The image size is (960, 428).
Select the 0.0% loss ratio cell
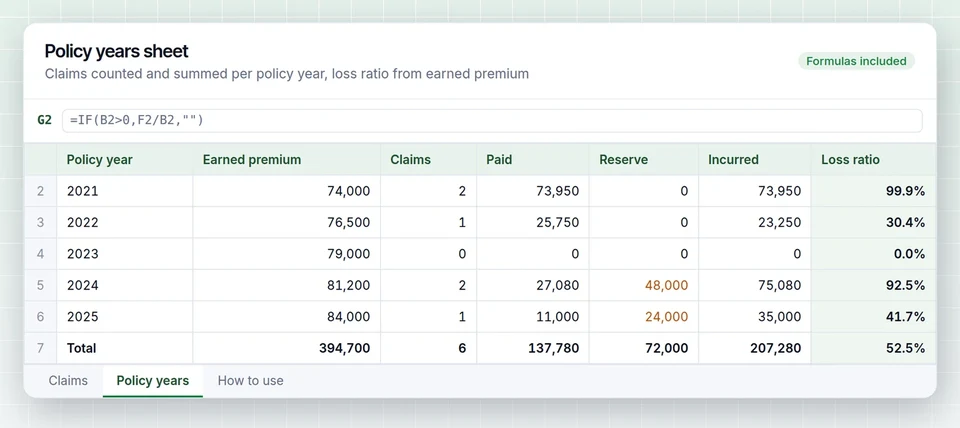874,254
